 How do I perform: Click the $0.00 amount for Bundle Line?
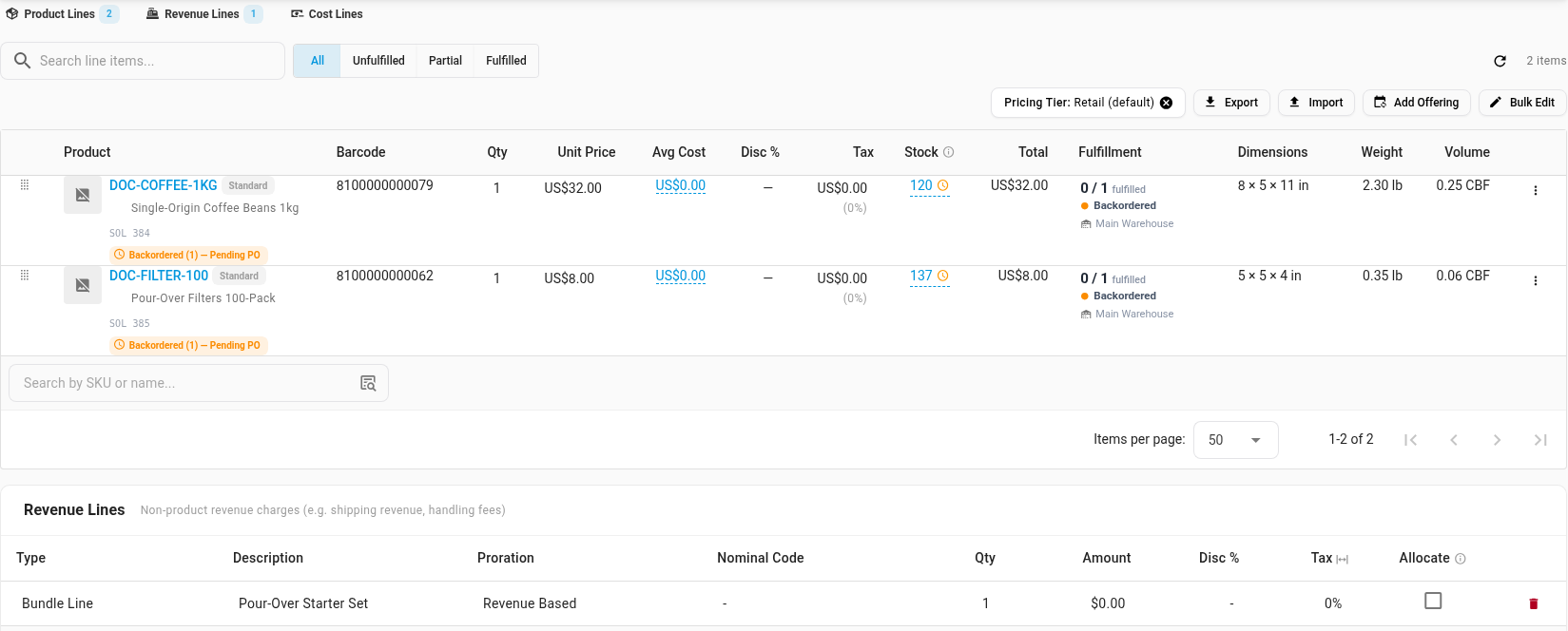point(1108,603)
